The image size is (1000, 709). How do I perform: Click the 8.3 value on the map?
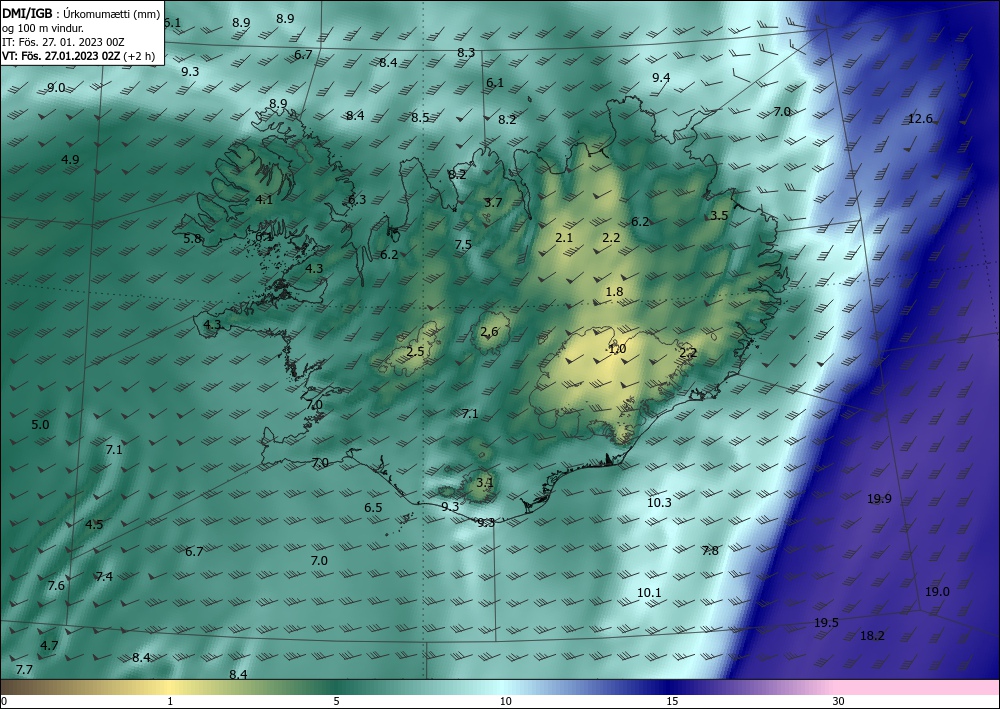pos(466,52)
